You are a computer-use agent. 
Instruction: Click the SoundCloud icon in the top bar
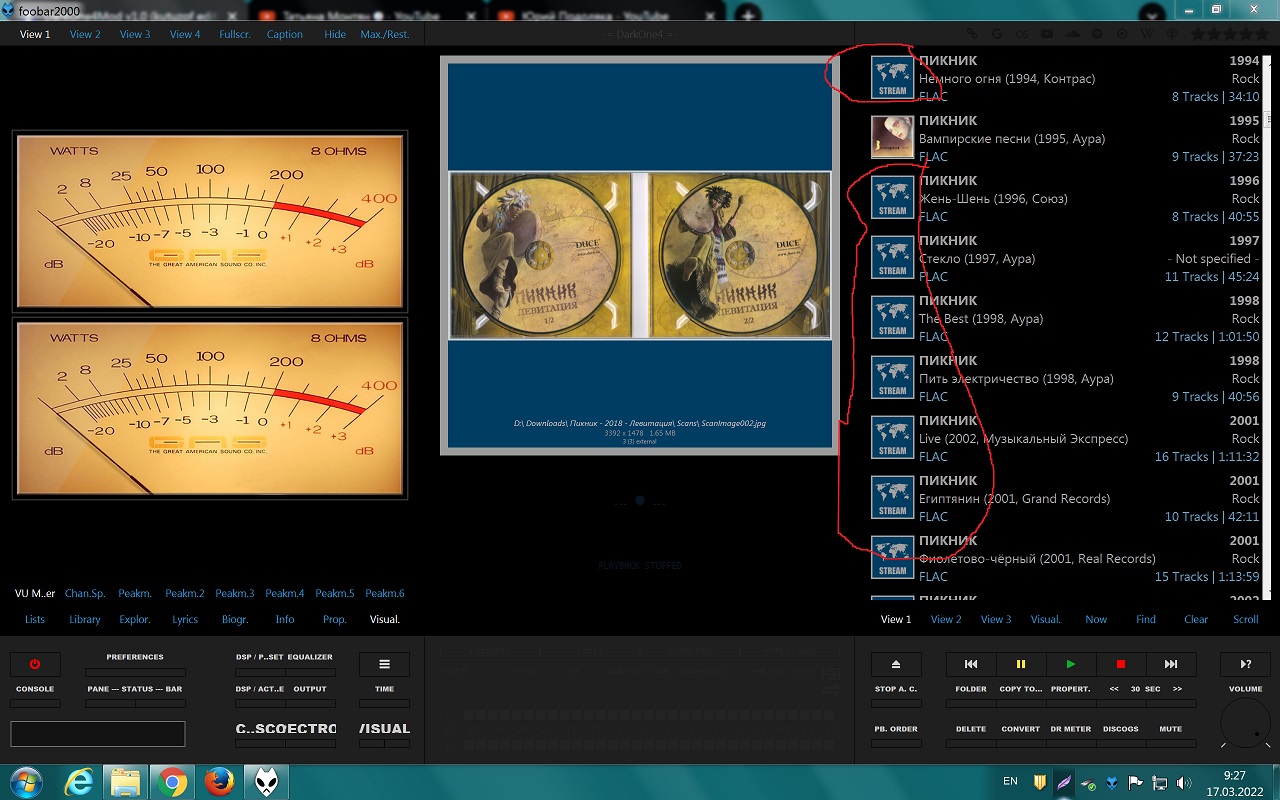pos(1073,34)
